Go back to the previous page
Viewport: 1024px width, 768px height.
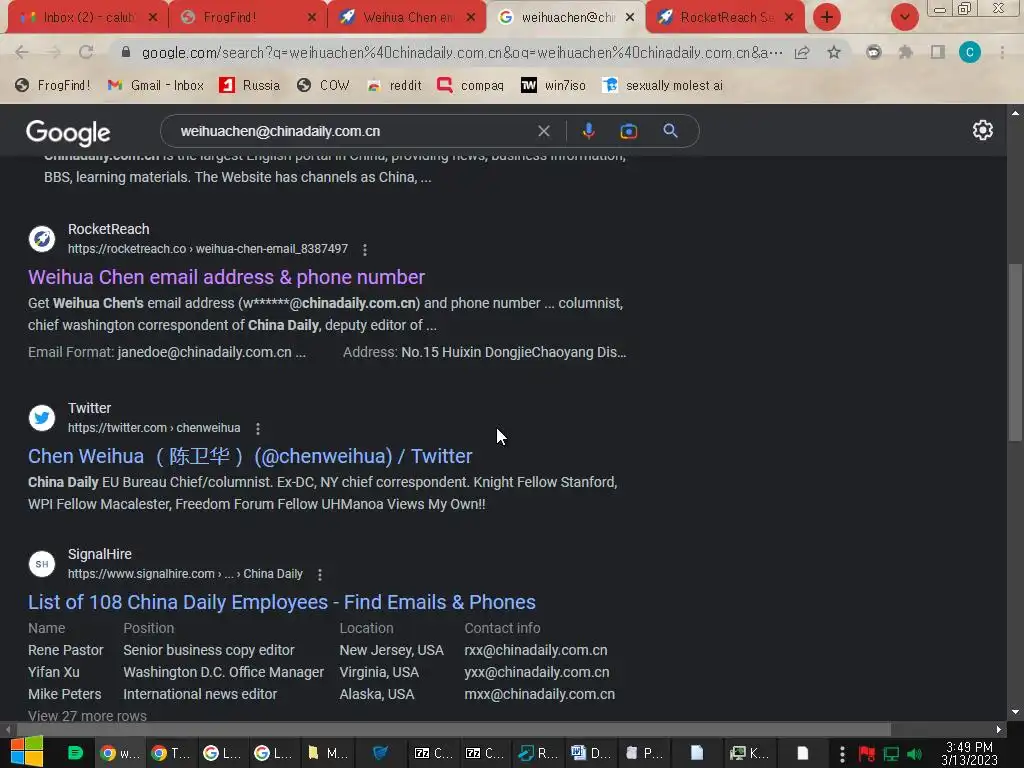(x=22, y=52)
